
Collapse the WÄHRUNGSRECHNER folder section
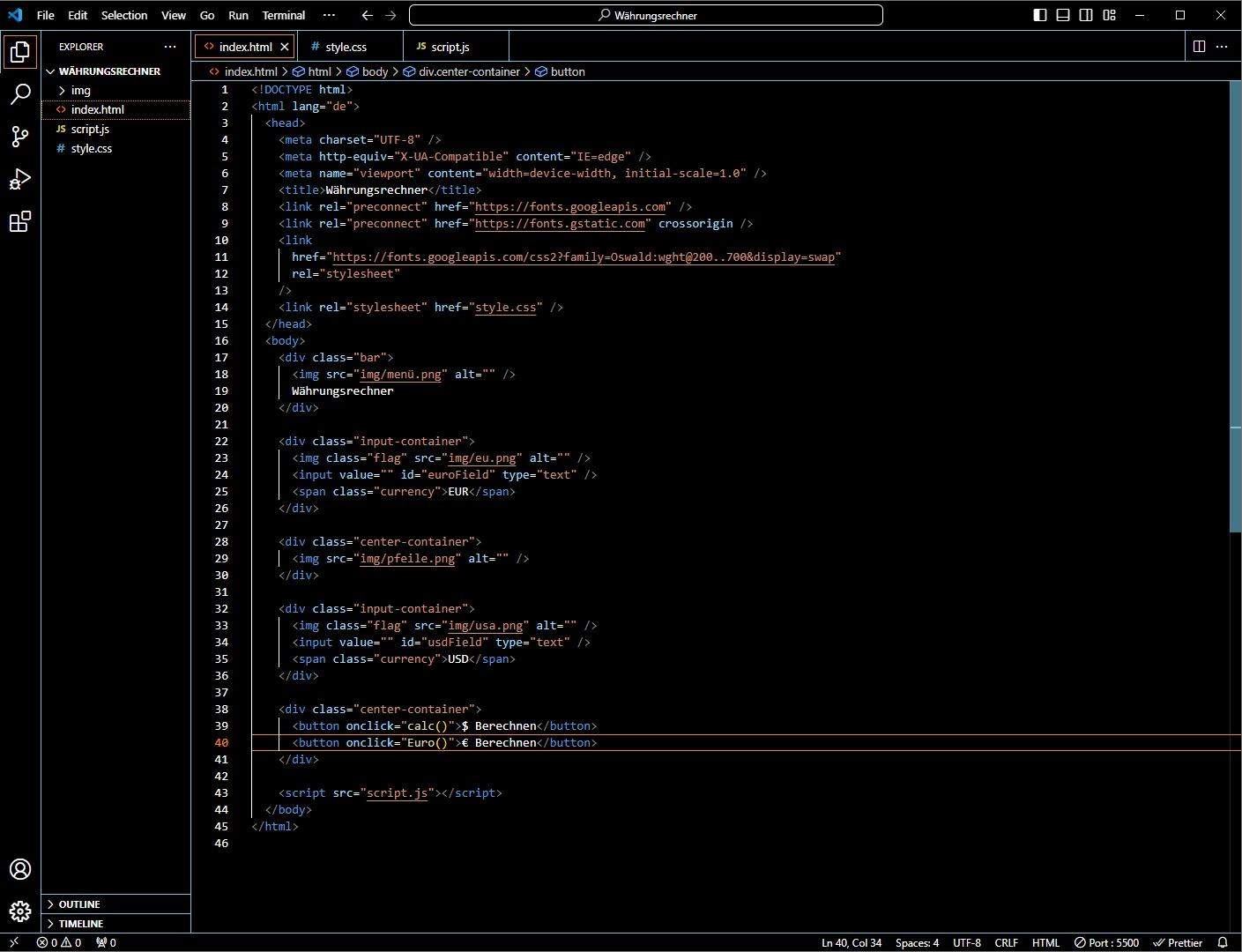[x=115, y=71]
